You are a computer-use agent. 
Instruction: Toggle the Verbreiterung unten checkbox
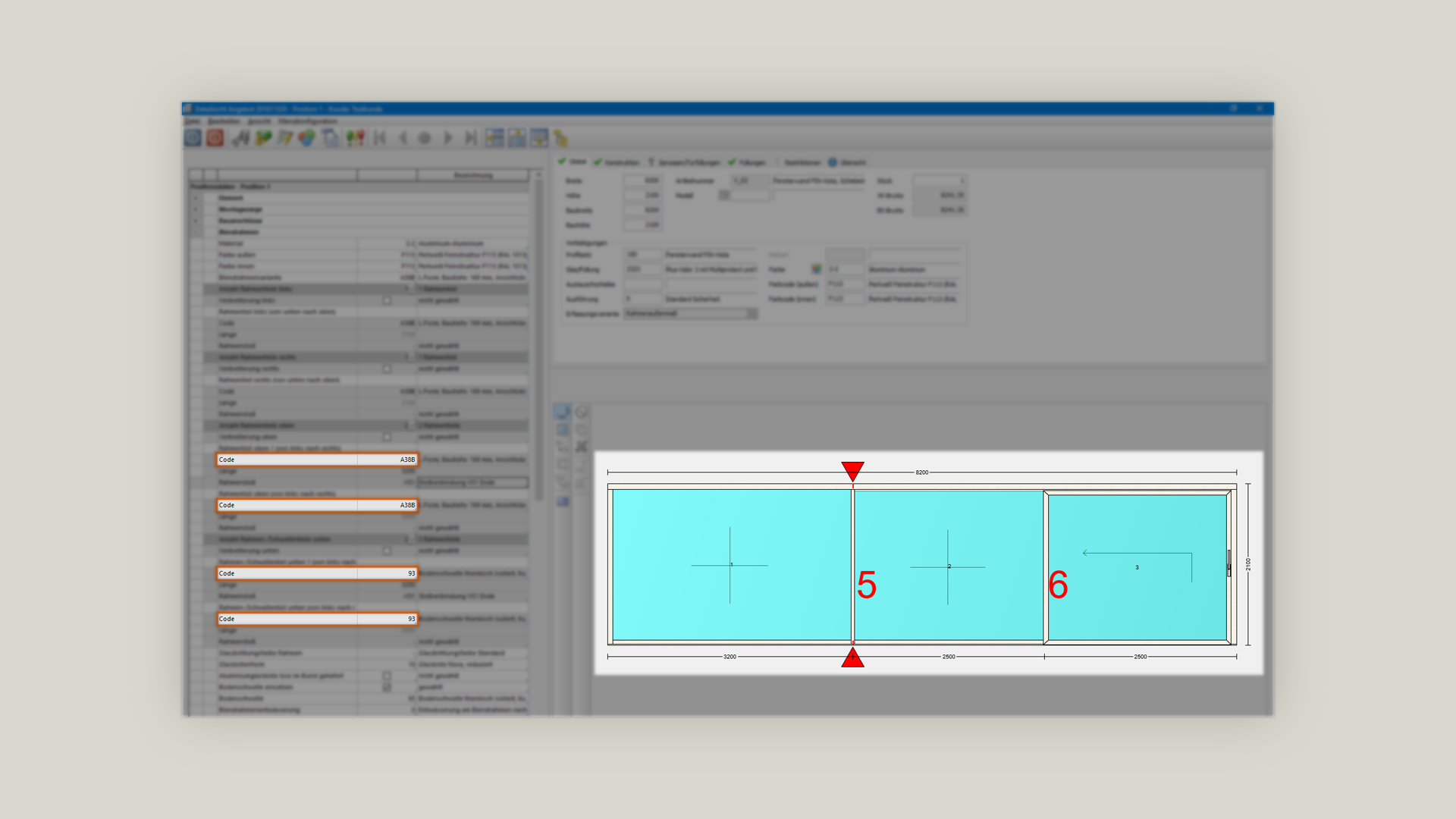click(387, 551)
